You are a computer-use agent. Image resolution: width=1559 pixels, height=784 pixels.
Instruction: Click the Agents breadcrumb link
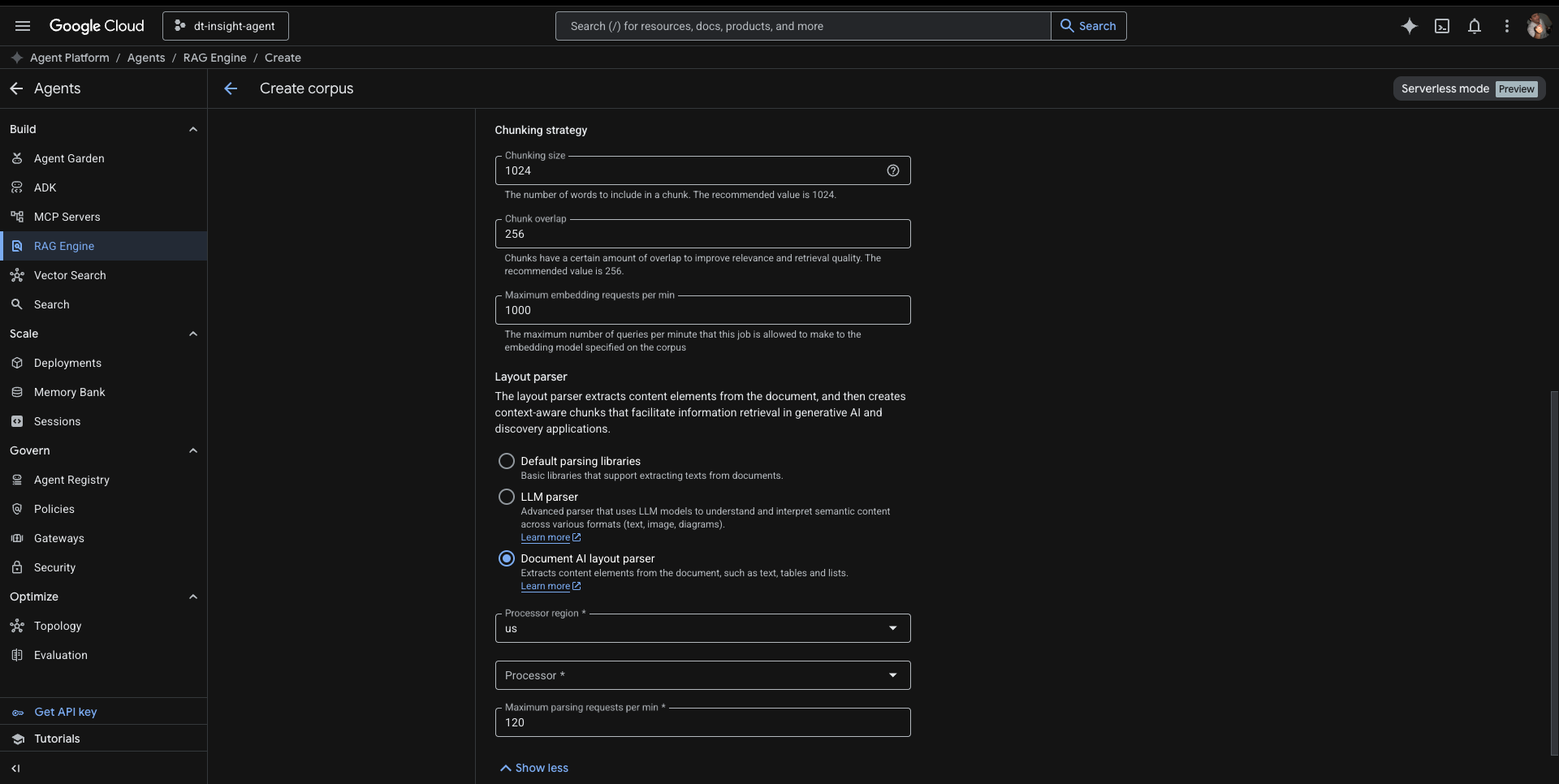click(x=145, y=58)
